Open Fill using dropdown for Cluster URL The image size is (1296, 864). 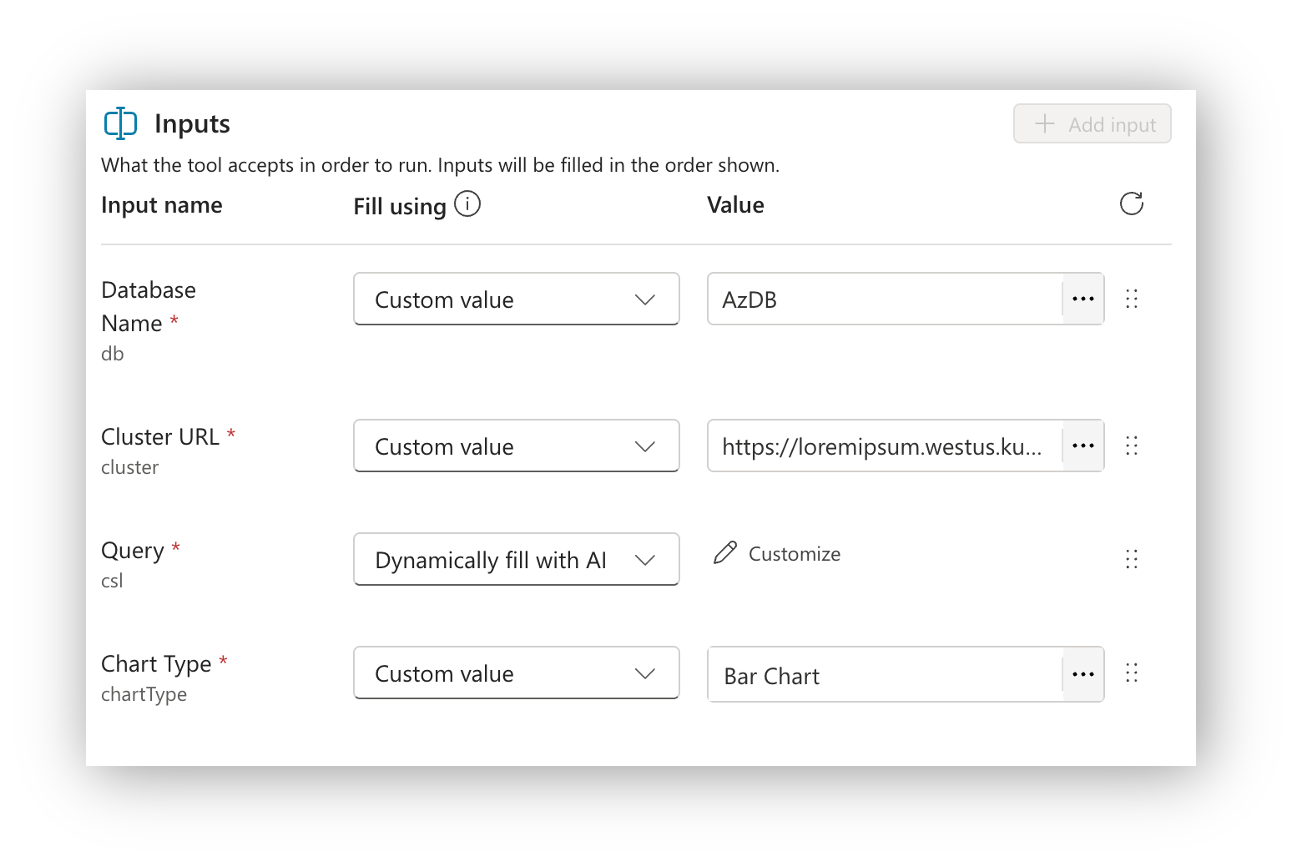coord(516,446)
